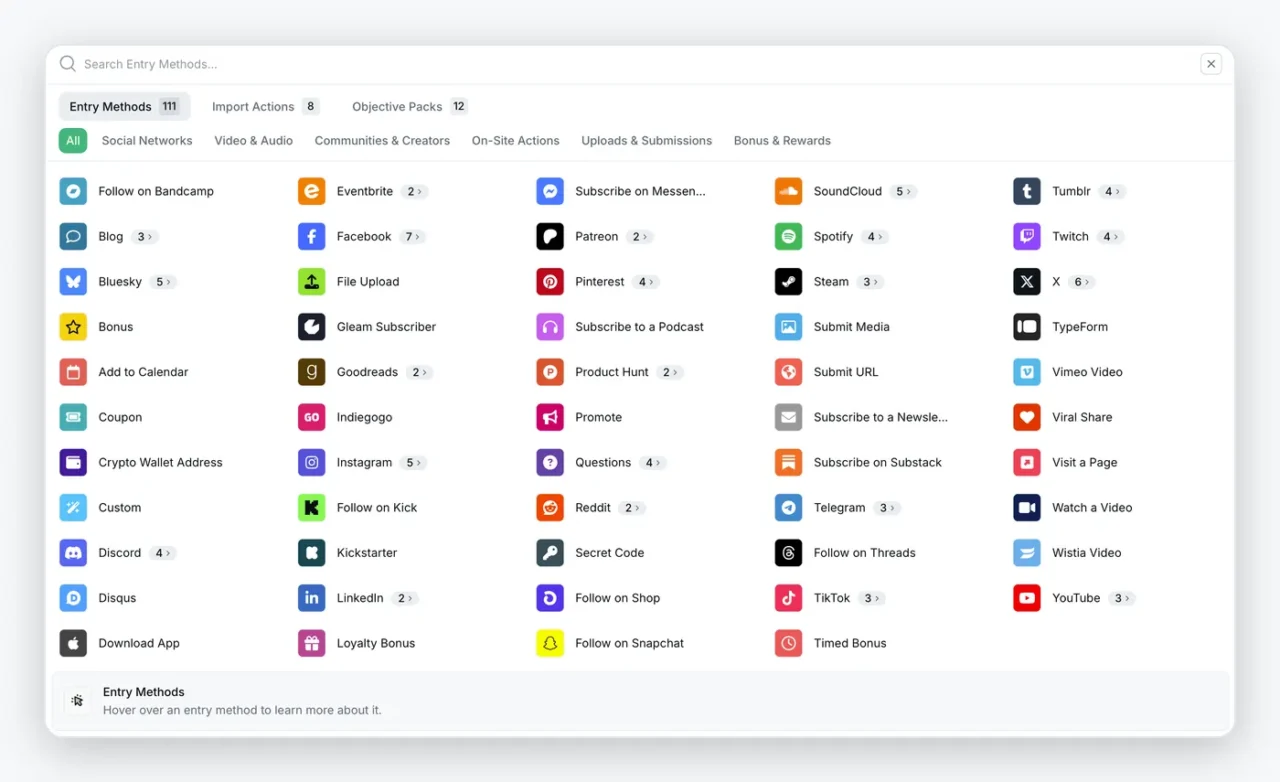Open the Objective Packs tab
Image resolution: width=1280 pixels, height=782 pixels.
click(409, 107)
